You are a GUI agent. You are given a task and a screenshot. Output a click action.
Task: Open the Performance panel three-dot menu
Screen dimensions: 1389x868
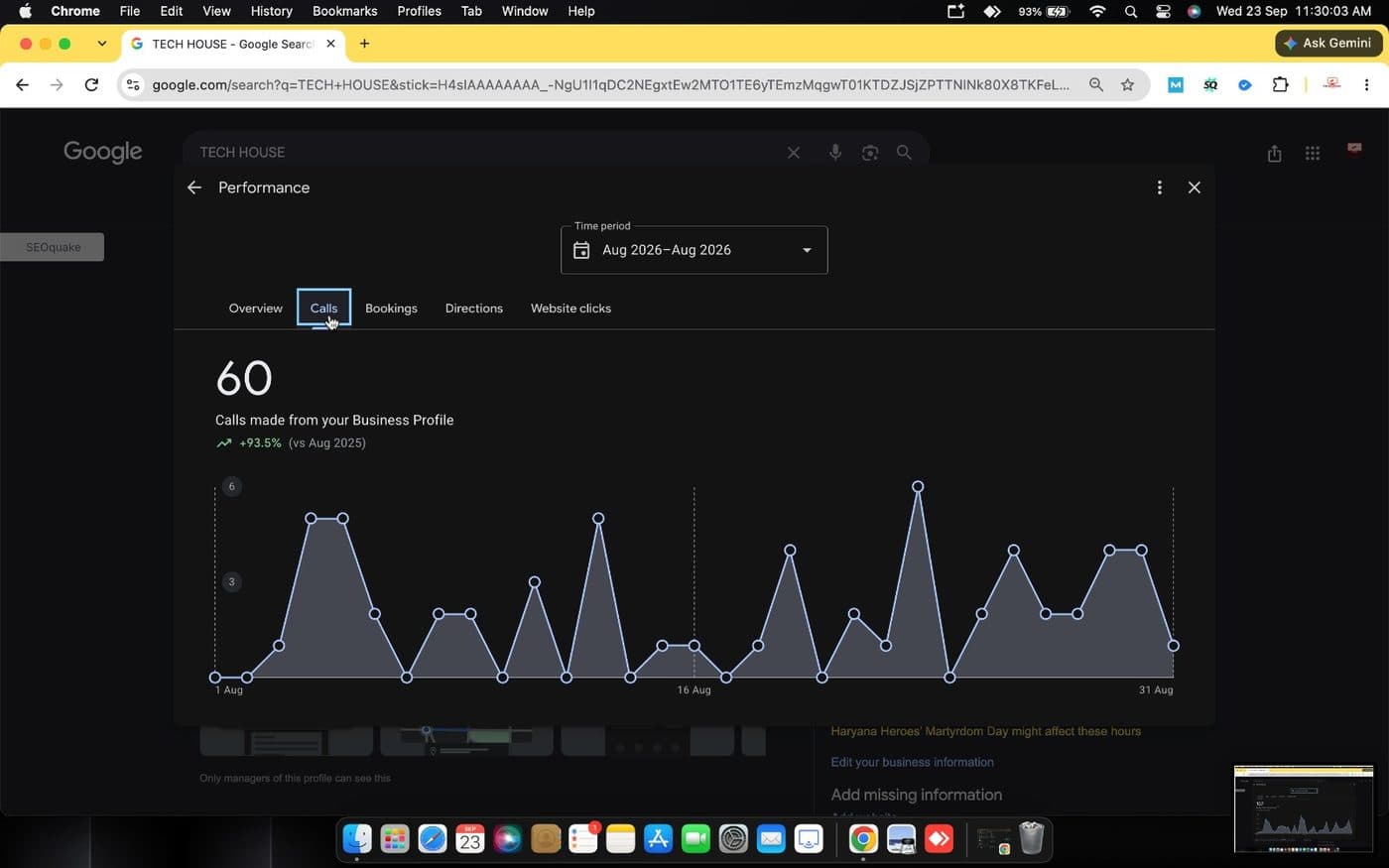(1159, 187)
